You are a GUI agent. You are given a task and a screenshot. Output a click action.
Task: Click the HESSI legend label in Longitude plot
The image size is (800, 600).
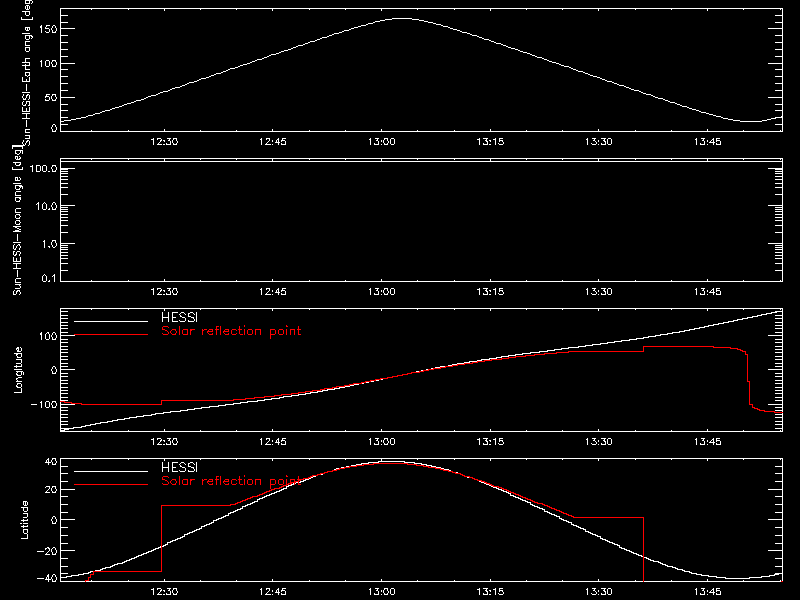(179, 317)
